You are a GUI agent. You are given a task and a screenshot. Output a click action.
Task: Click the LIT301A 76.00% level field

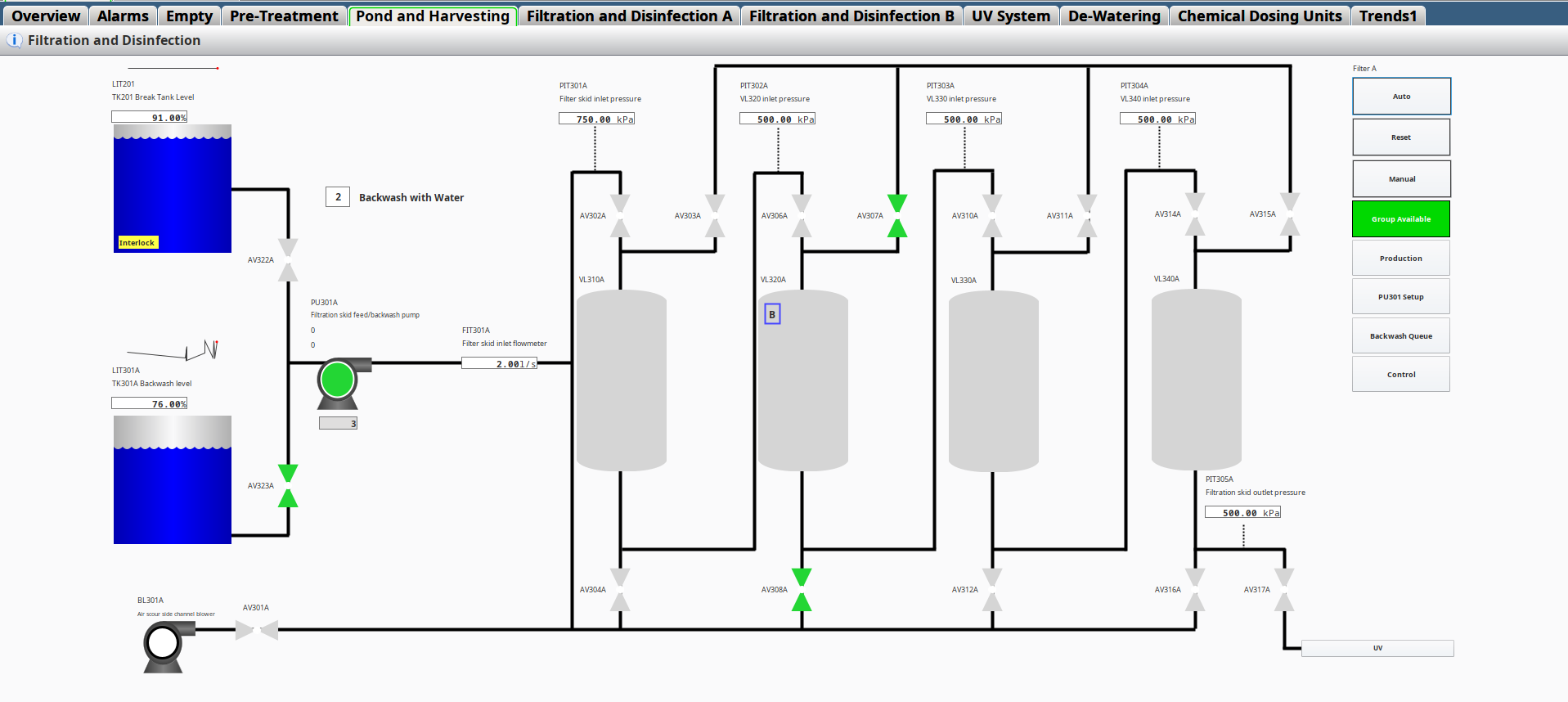[x=150, y=403]
